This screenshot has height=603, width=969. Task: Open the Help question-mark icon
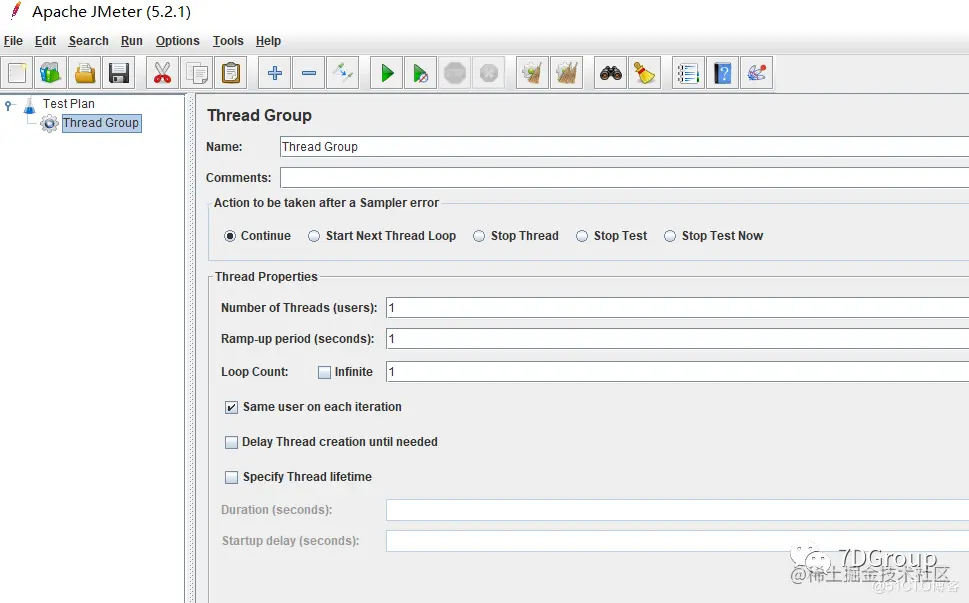click(722, 73)
